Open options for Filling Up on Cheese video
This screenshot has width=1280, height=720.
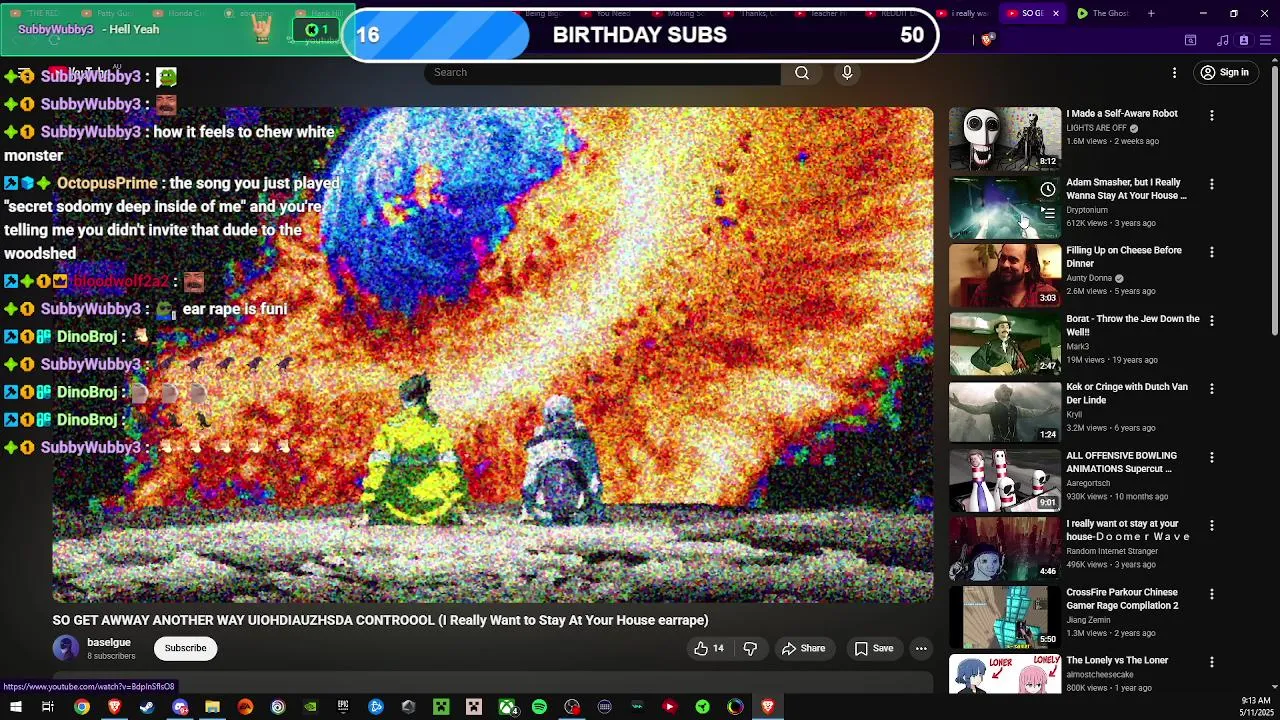1211,252
